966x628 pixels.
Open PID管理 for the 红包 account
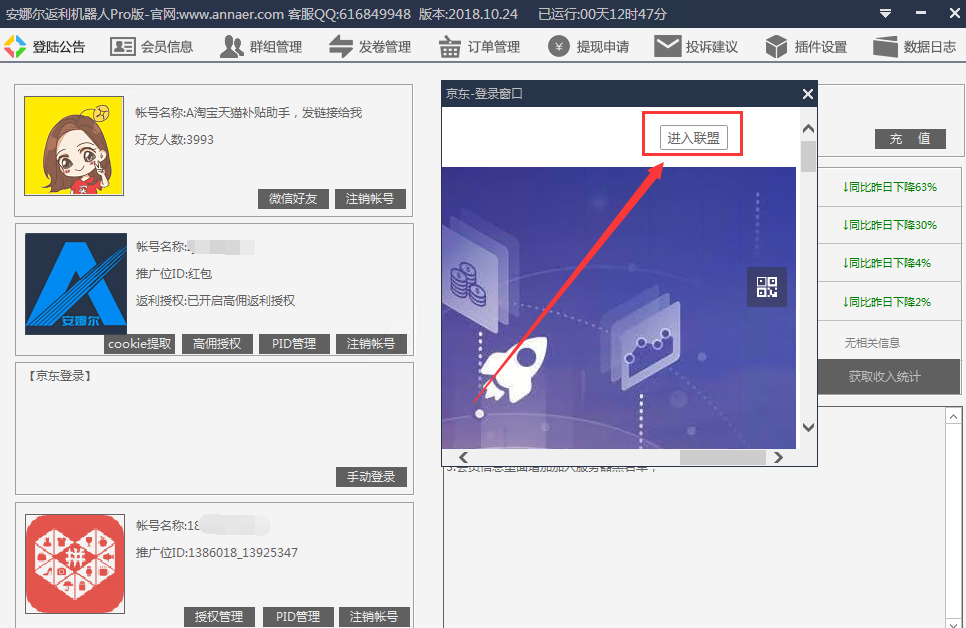(294, 344)
